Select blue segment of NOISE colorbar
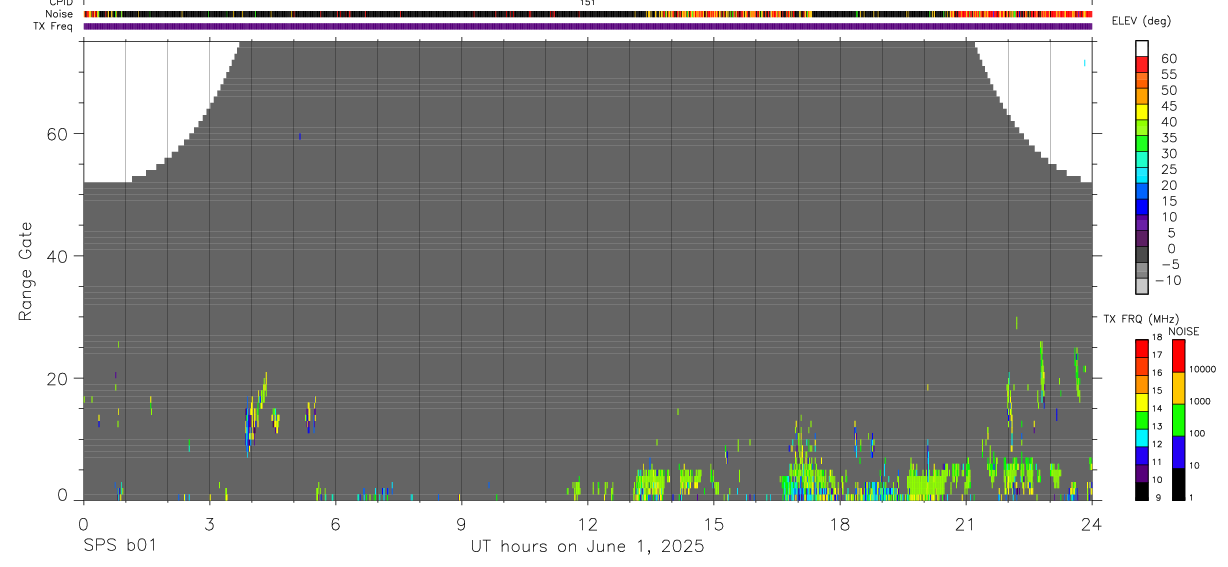Viewport: 1228px width, 567px height. tap(1179, 452)
